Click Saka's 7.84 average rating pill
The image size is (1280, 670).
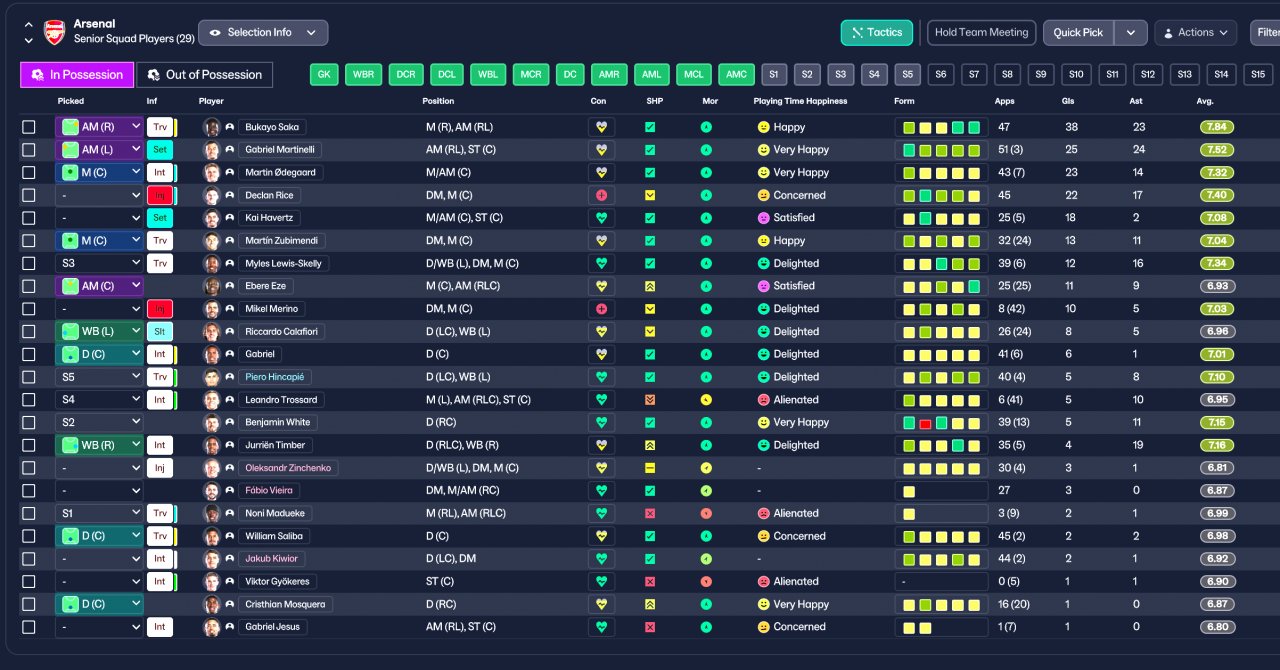click(1217, 127)
